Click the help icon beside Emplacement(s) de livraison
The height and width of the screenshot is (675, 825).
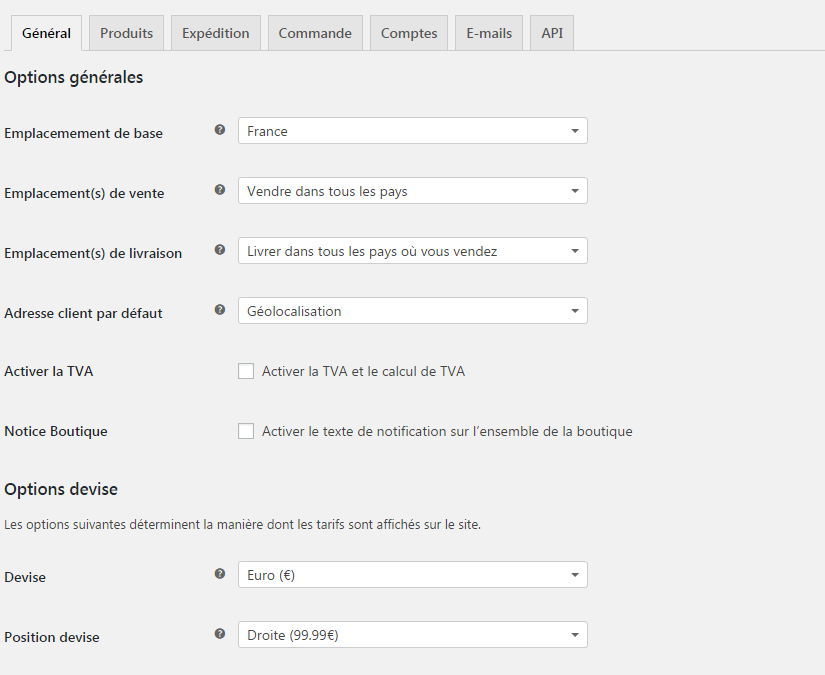click(219, 250)
